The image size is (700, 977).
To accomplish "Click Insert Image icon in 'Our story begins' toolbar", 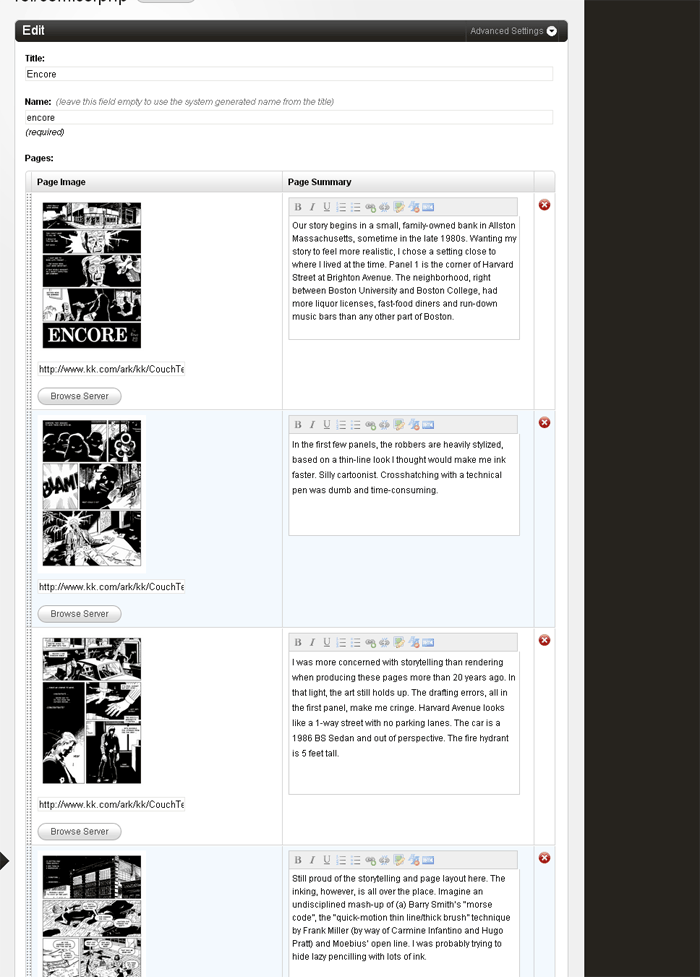I will click(x=399, y=207).
